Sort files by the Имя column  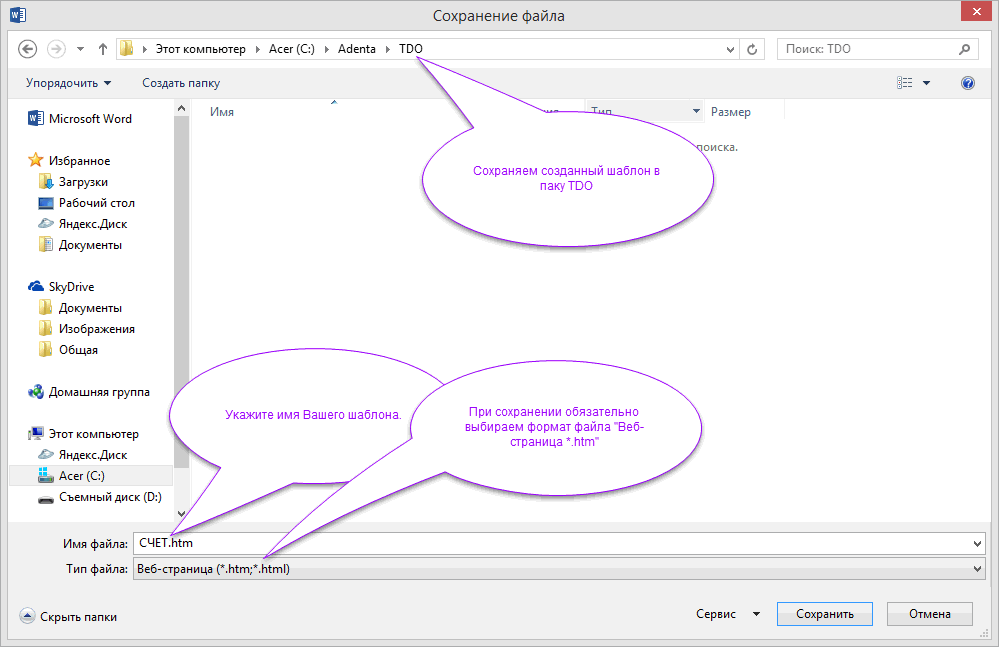[x=222, y=112]
